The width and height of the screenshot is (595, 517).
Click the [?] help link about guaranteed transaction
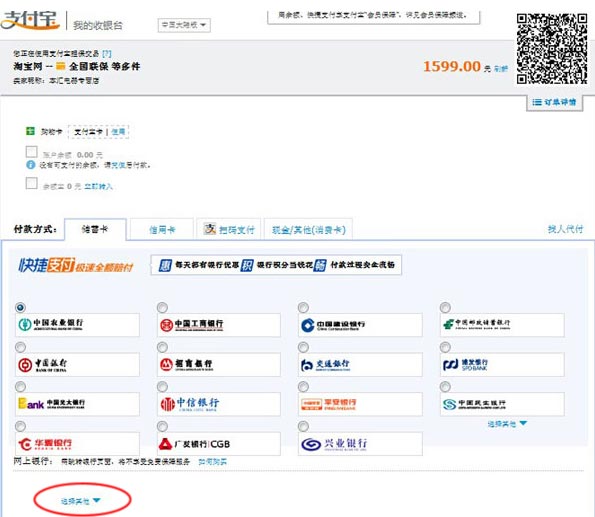pos(107,54)
